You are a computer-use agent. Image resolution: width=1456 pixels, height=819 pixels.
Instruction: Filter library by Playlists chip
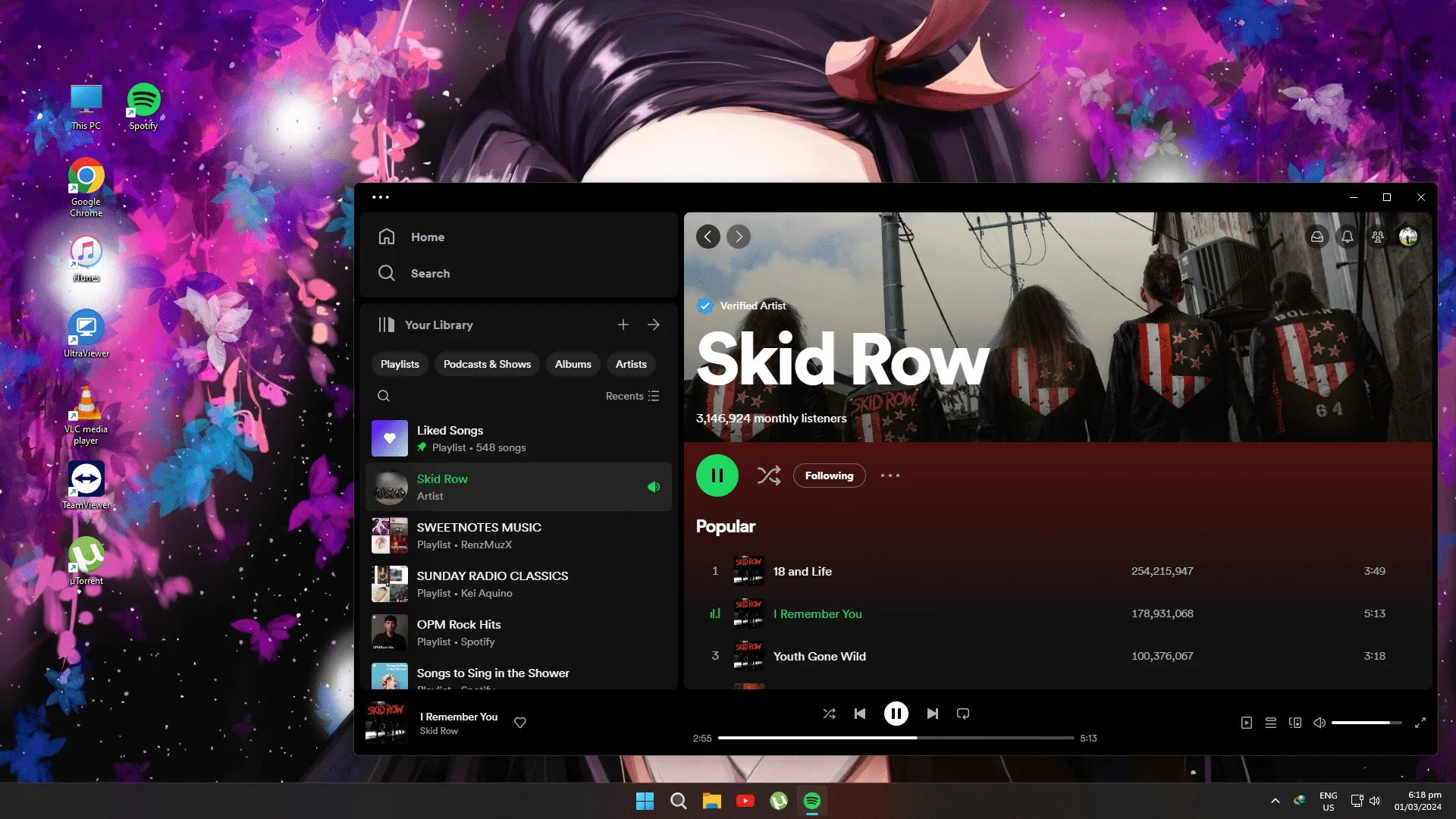(x=400, y=364)
